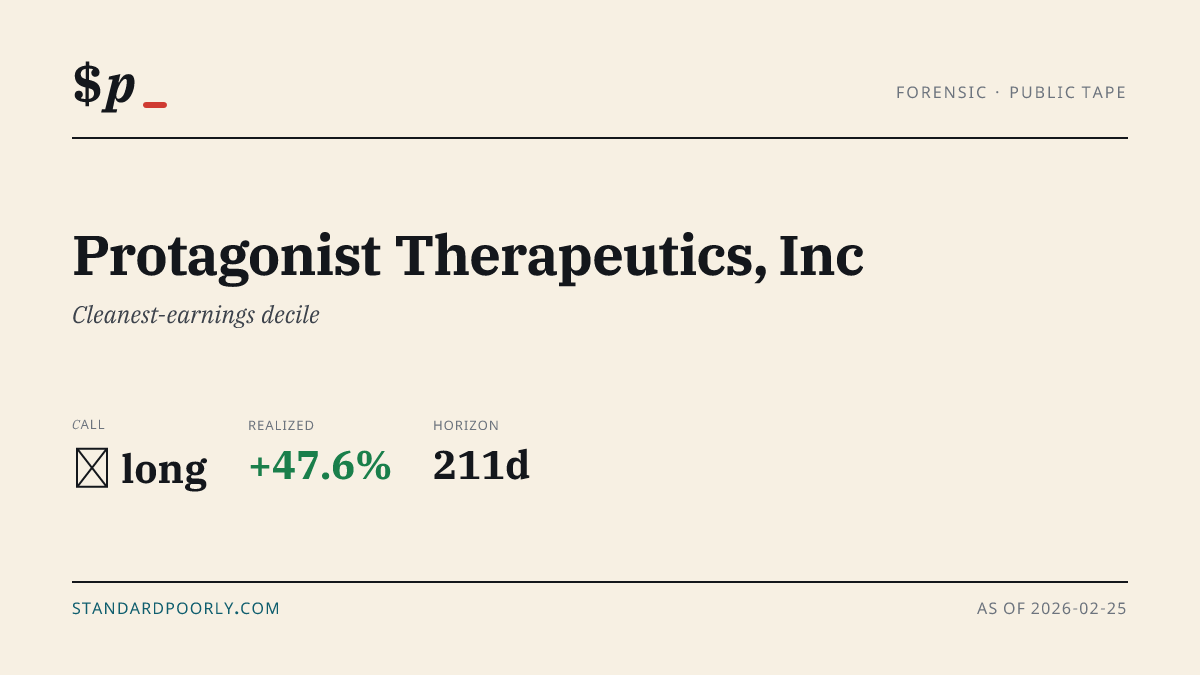The image size is (1200, 675).
Task: Click the PUBLIC TAPE label
Action: coord(1068,93)
